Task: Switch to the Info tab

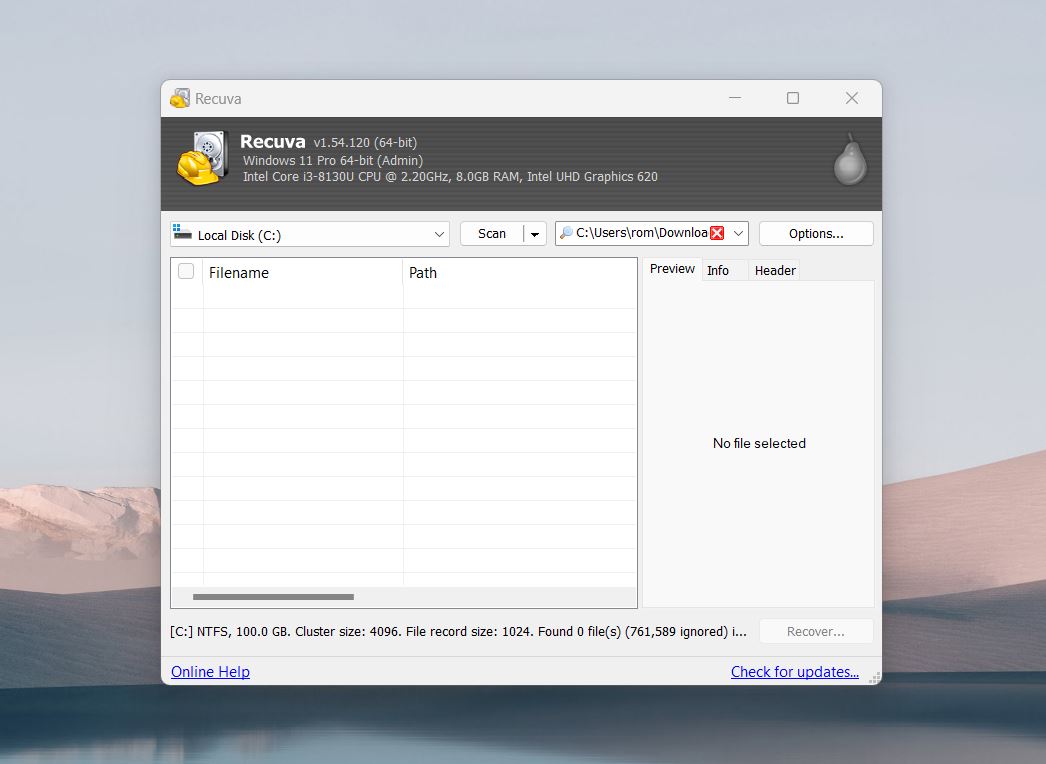Action: (x=718, y=270)
